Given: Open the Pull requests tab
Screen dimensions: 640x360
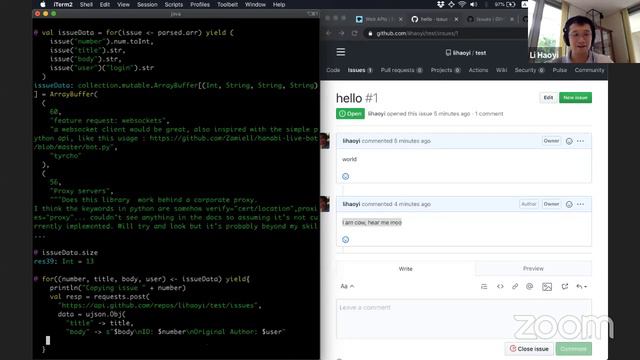Looking at the screenshot, I should pyautogui.click(x=401, y=70).
